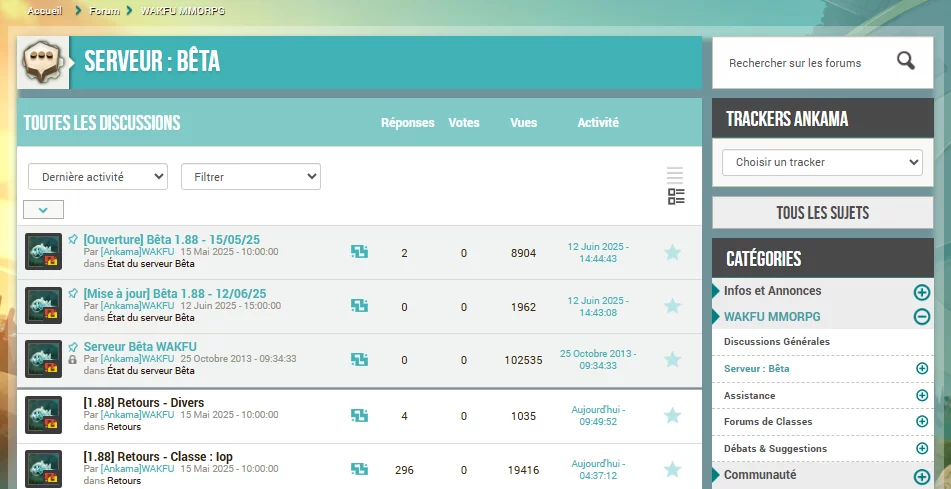
Task: Open Forums de Classes category link
Action: 768,422
